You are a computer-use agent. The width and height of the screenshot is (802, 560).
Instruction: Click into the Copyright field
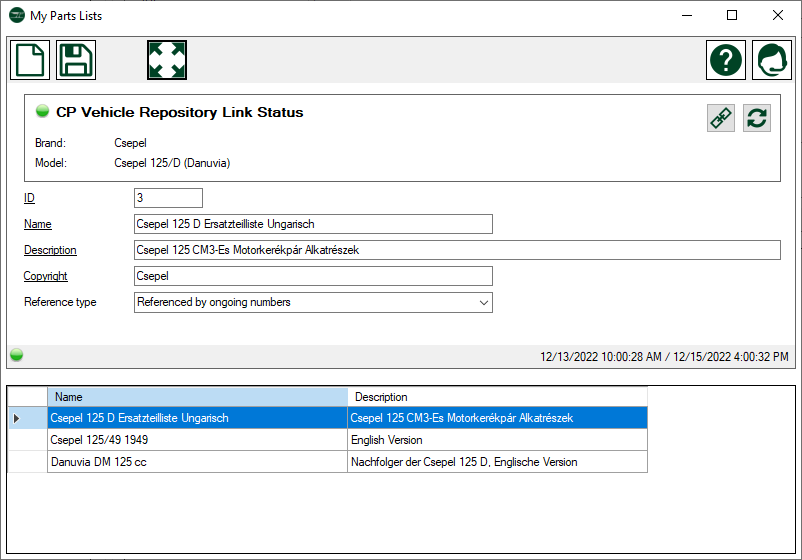click(313, 276)
